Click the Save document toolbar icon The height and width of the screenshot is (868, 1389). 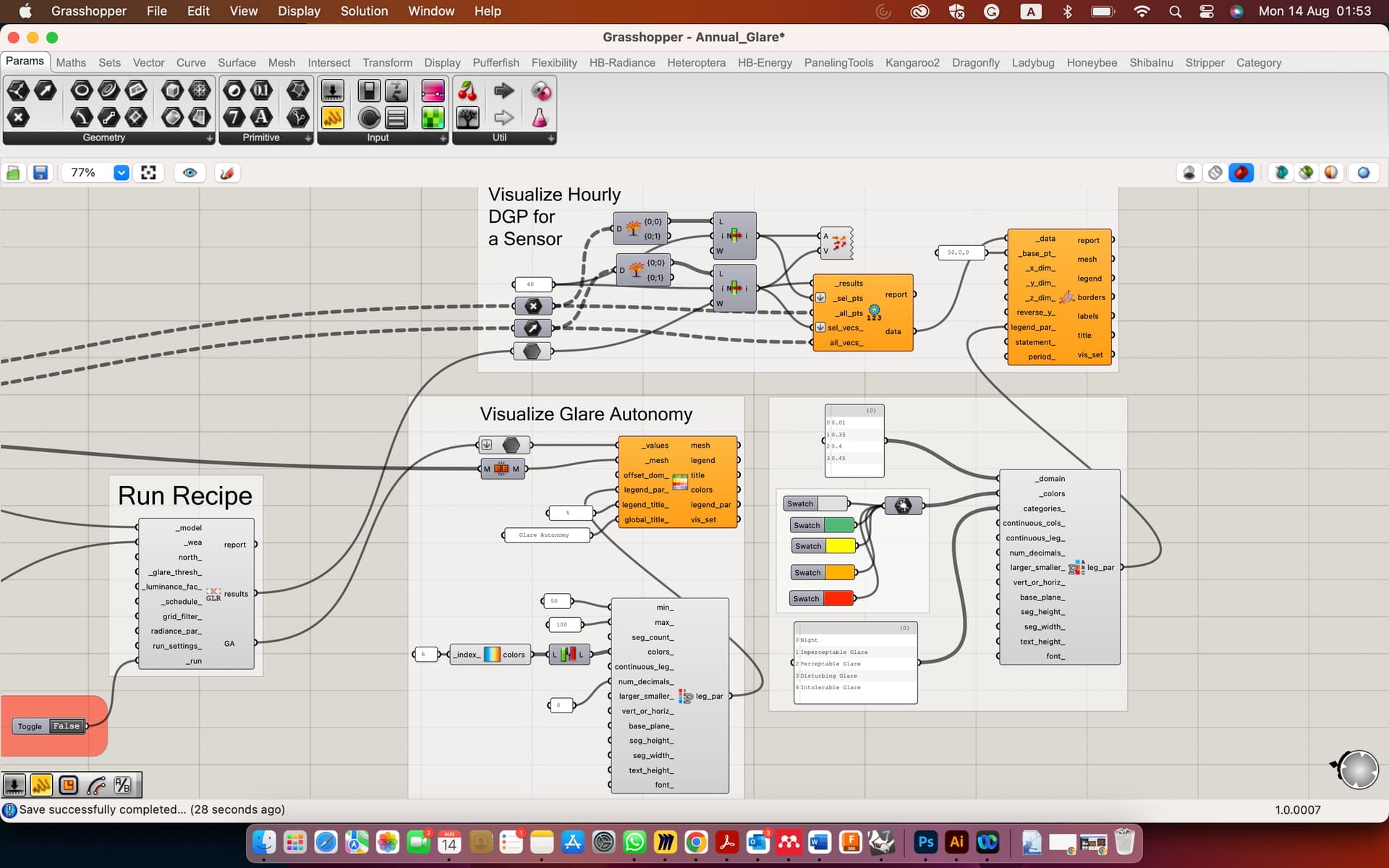[41, 173]
